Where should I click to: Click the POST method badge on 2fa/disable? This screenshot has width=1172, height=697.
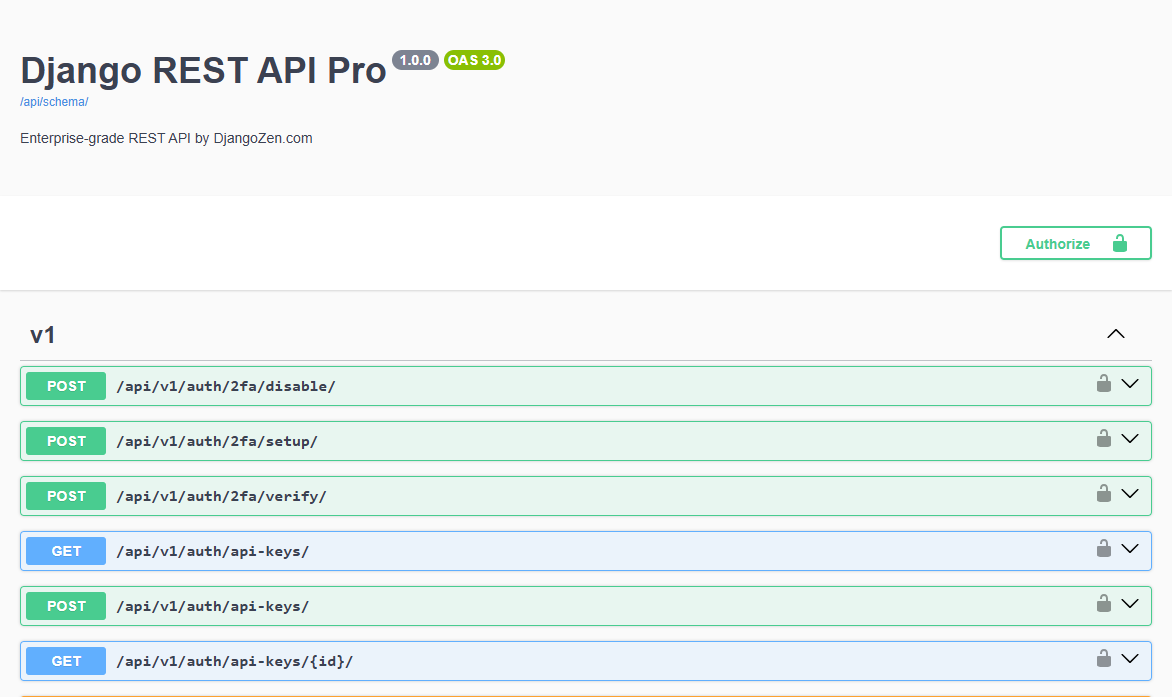pos(65,385)
